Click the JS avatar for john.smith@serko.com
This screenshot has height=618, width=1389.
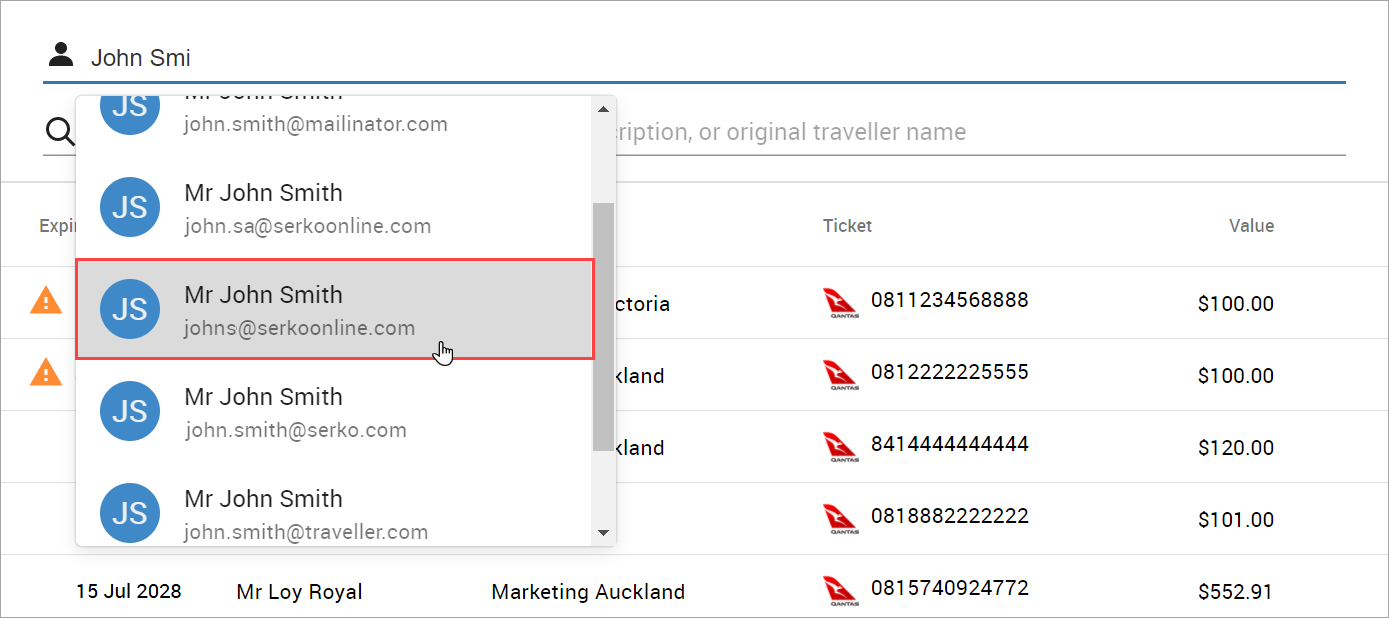click(x=129, y=411)
